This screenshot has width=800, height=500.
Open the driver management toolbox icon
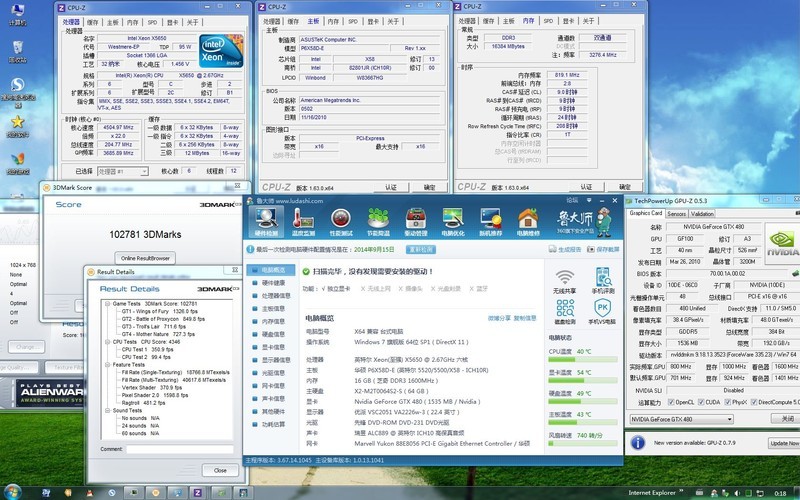click(x=416, y=221)
